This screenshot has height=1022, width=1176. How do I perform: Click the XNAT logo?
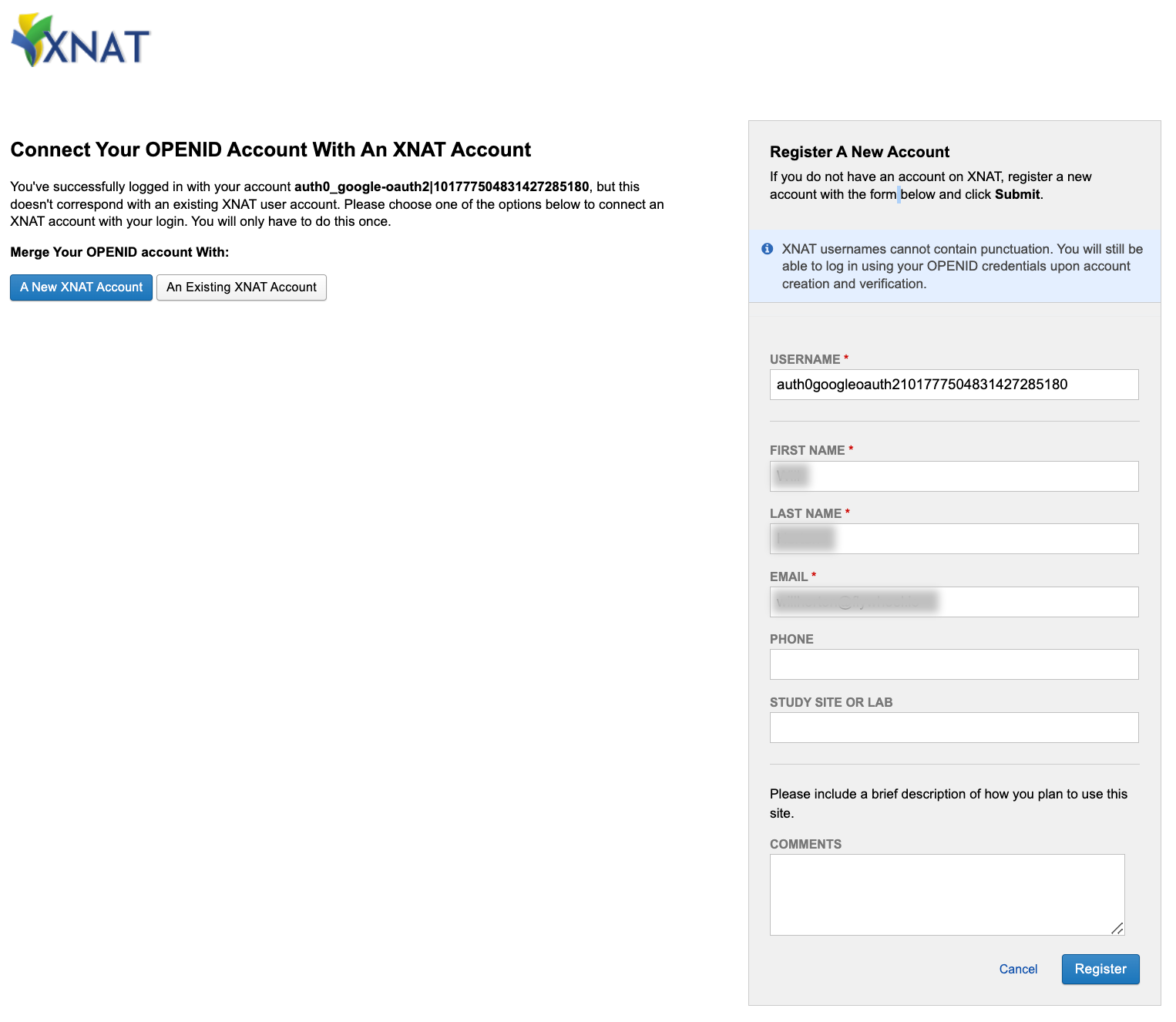80,41
